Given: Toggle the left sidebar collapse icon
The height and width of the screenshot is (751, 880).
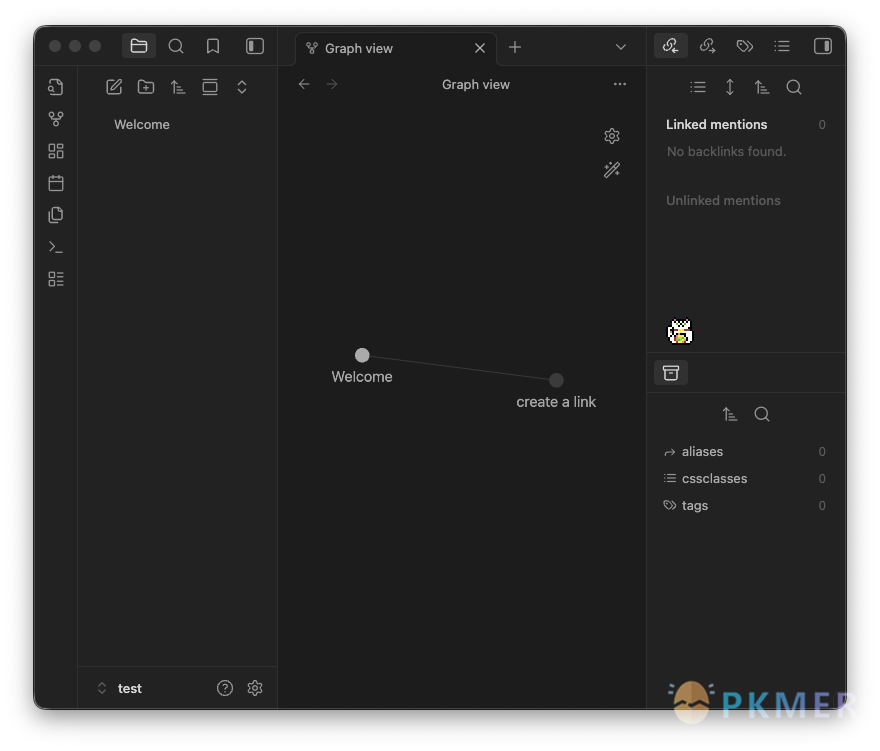Looking at the screenshot, I should click(x=255, y=45).
